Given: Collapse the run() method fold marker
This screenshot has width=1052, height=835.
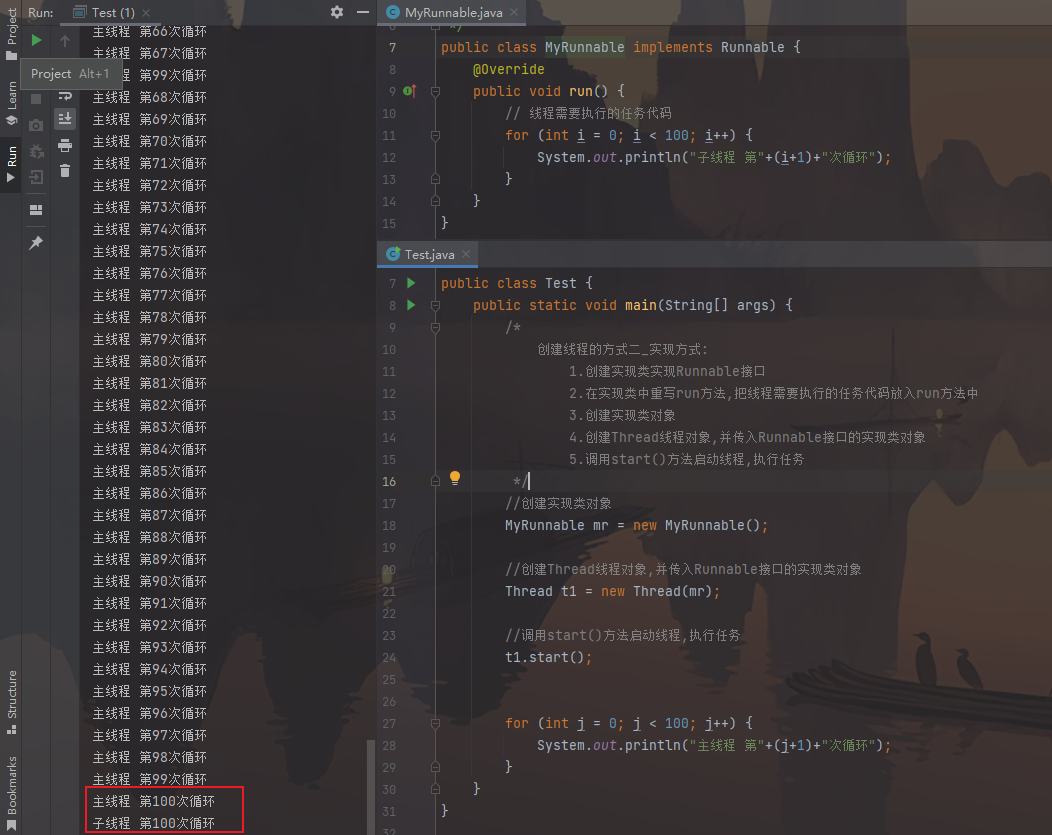Looking at the screenshot, I should tap(435, 91).
